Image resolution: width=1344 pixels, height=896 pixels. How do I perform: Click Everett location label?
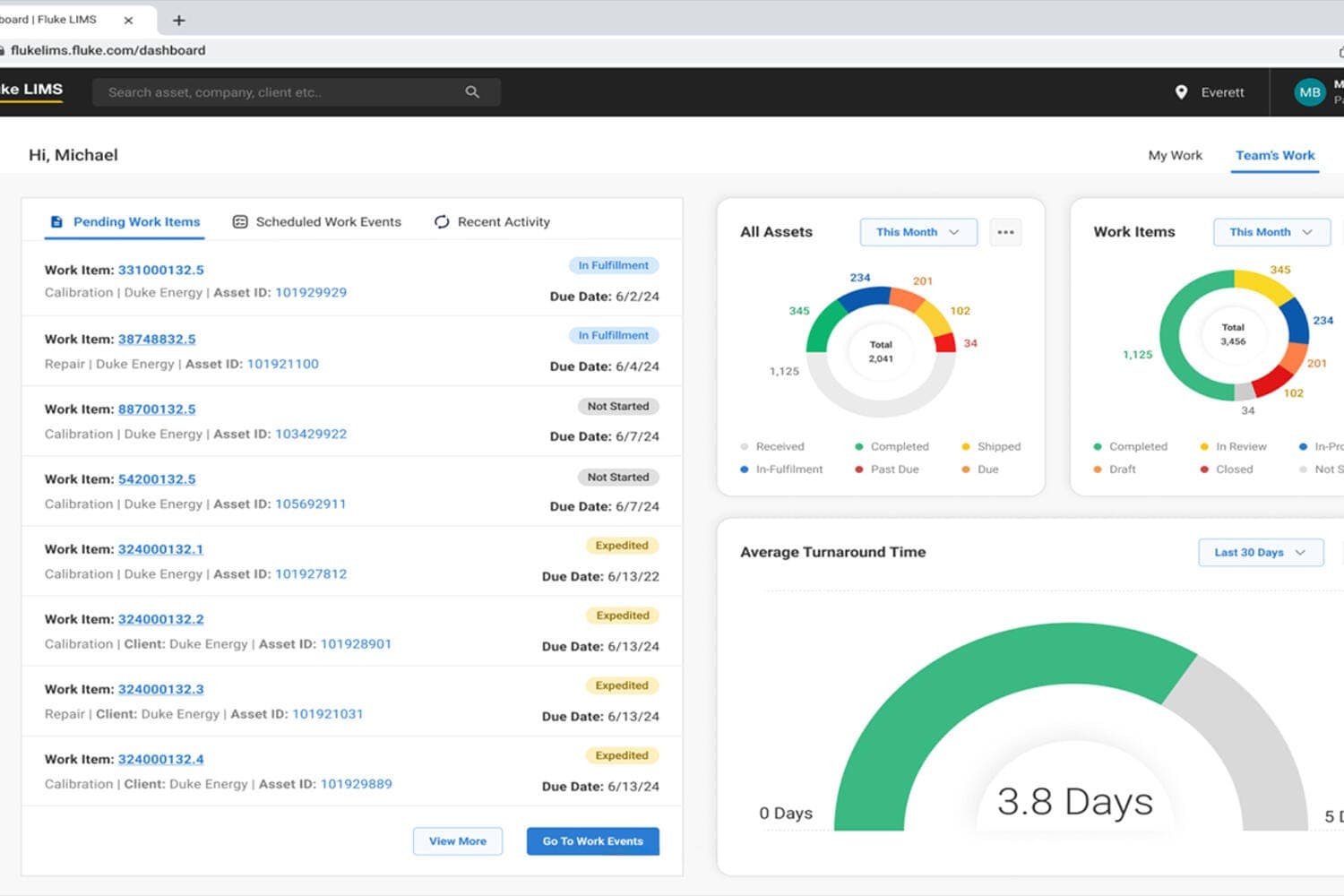1222,92
